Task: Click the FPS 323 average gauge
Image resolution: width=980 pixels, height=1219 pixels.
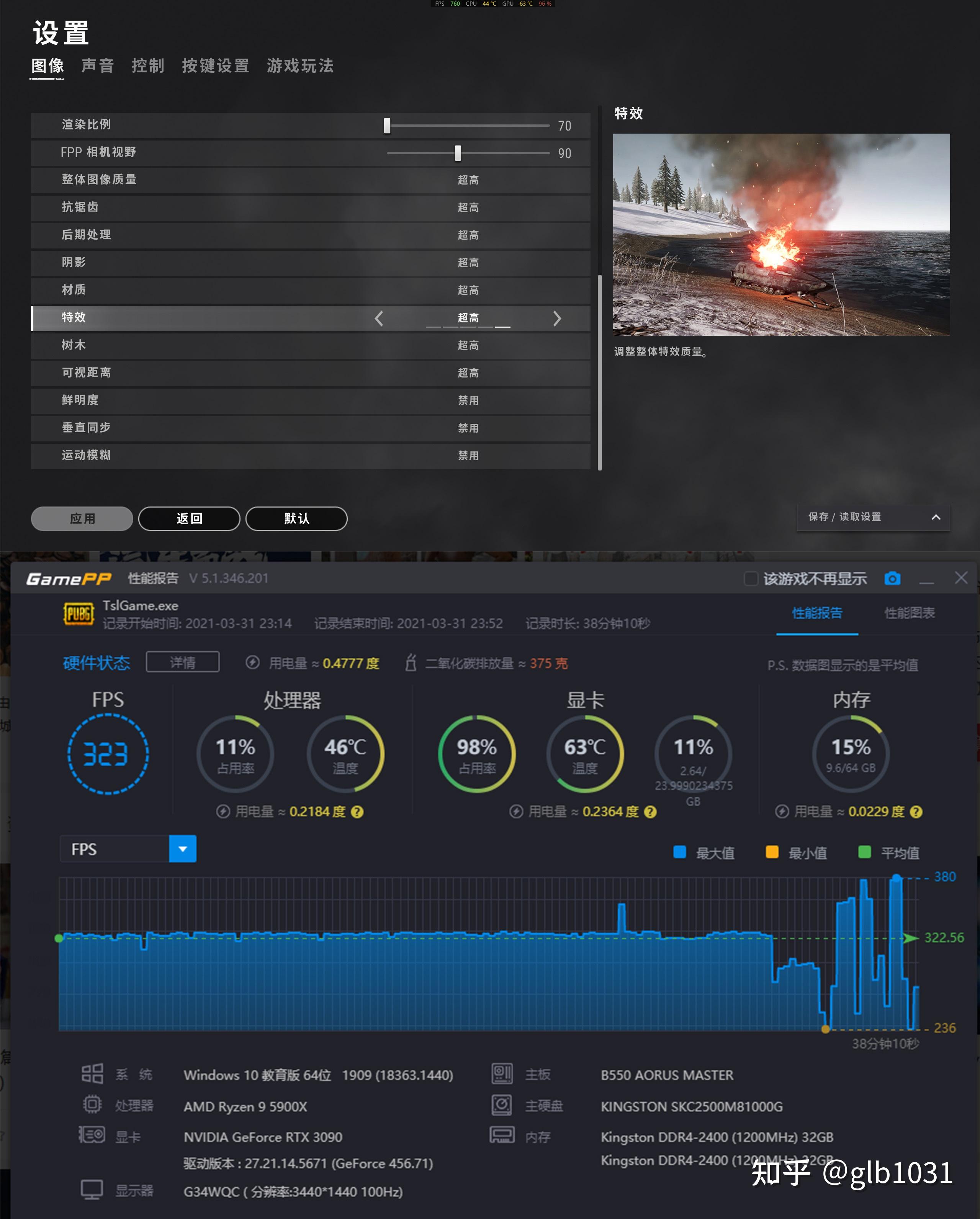Action: pyautogui.click(x=108, y=754)
